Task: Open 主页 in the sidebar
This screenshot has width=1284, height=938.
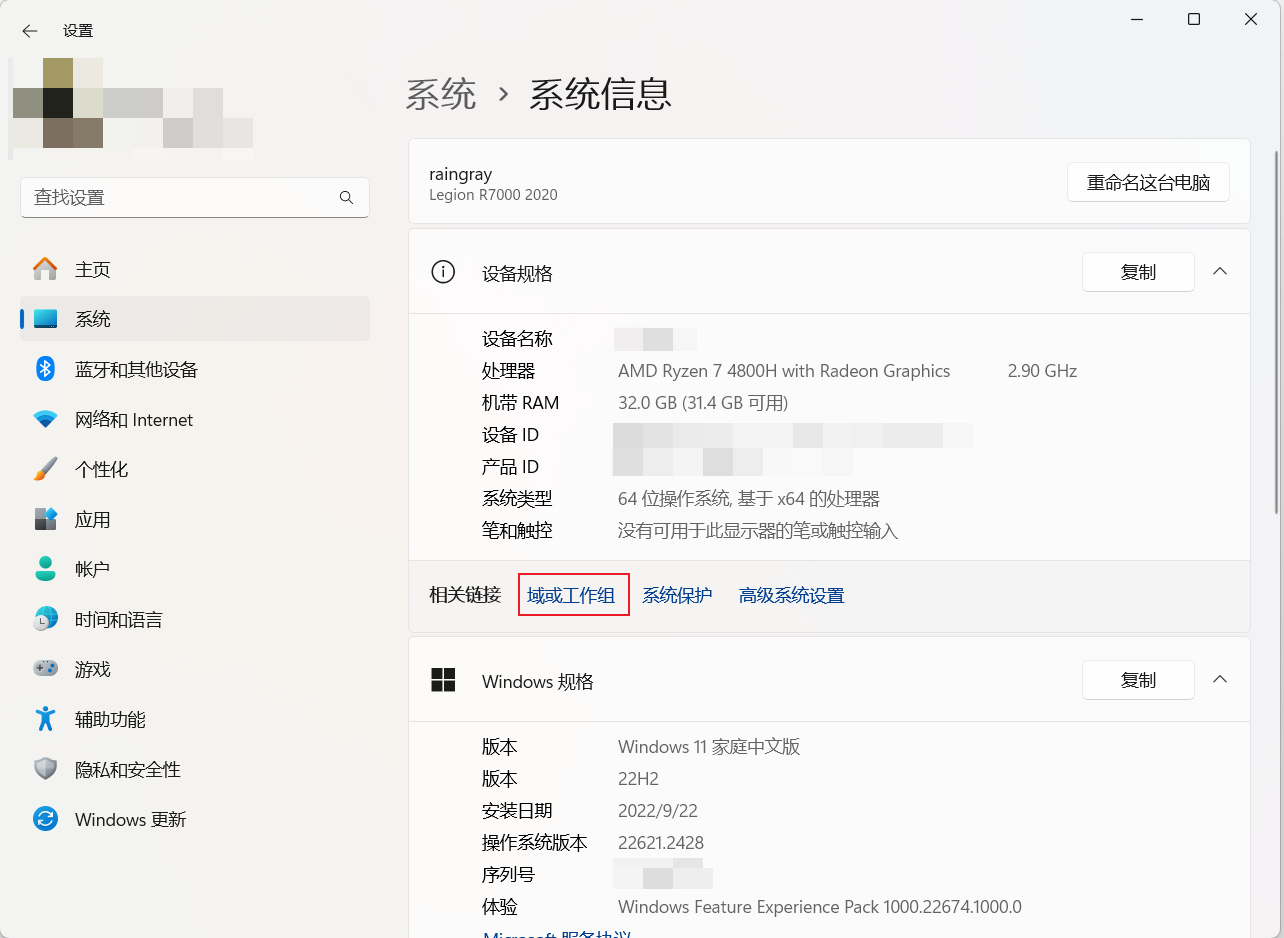Action: pyautogui.click(x=195, y=269)
